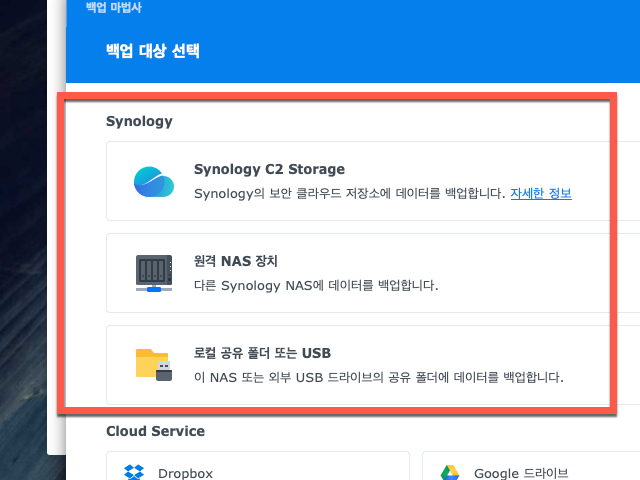Click the 백업 마법사 wizard label
Image resolution: width=640 pixels, height=480 pixels.
pyautogui.click(x=114, y=7)
